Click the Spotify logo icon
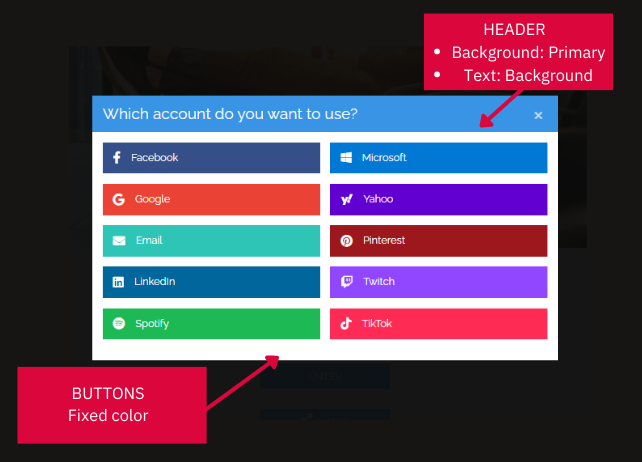This screenshot has height=462, width=642. pos(119,324)
